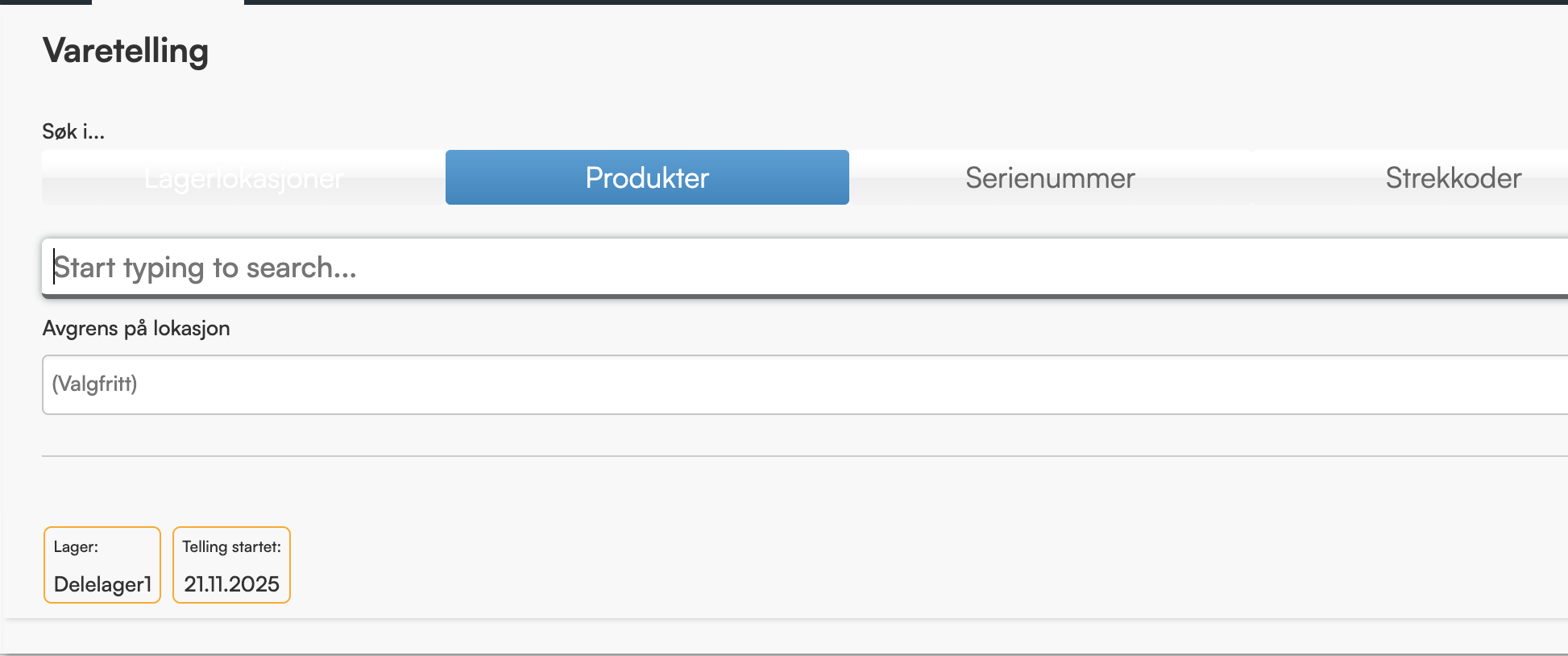The width and height of the screenshot is (1568, 656).
Task: Select the Delelager1 warehouse name text
Action: coord(102,584)
